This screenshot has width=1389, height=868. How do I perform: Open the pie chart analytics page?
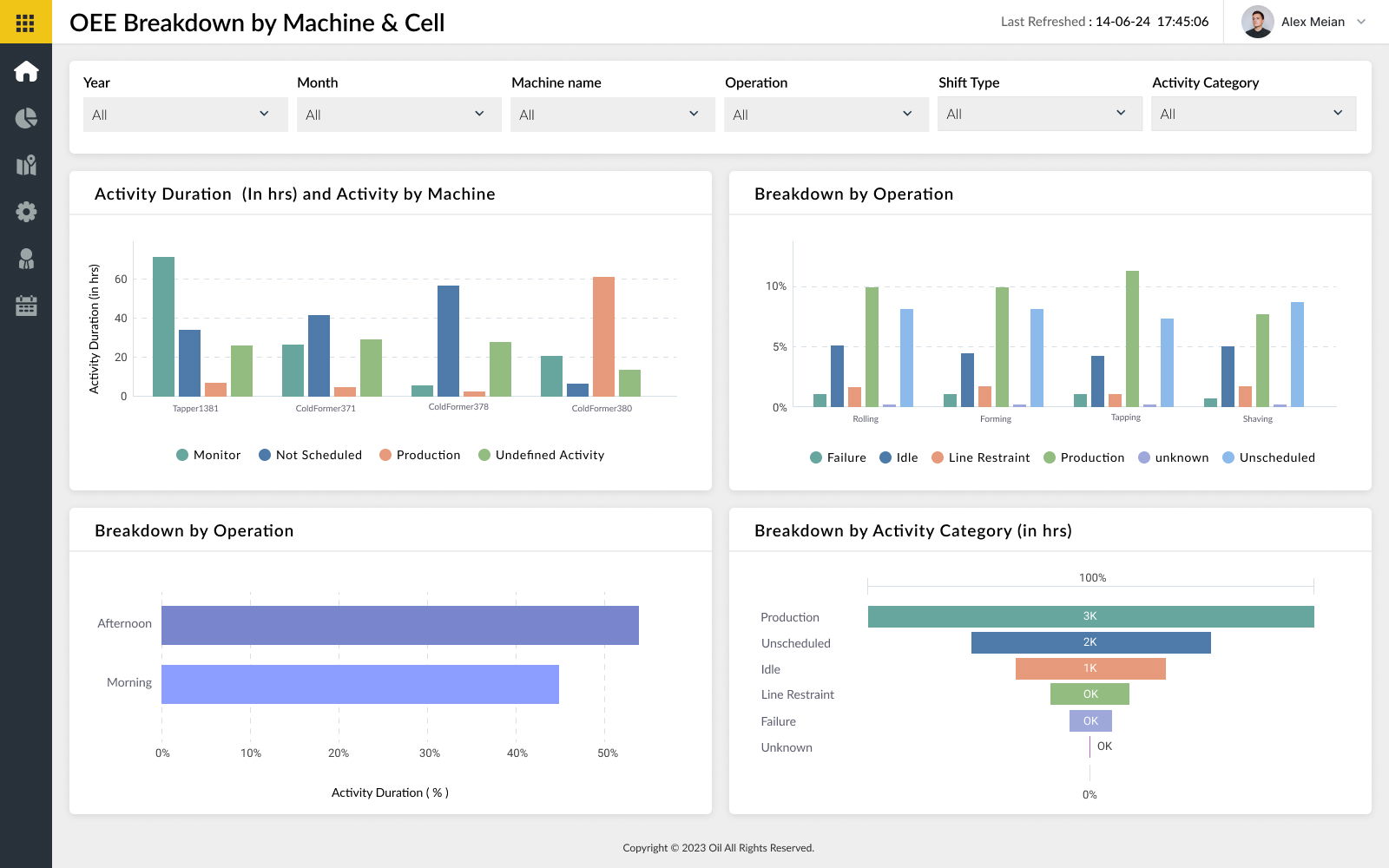[x=26, y=118]
